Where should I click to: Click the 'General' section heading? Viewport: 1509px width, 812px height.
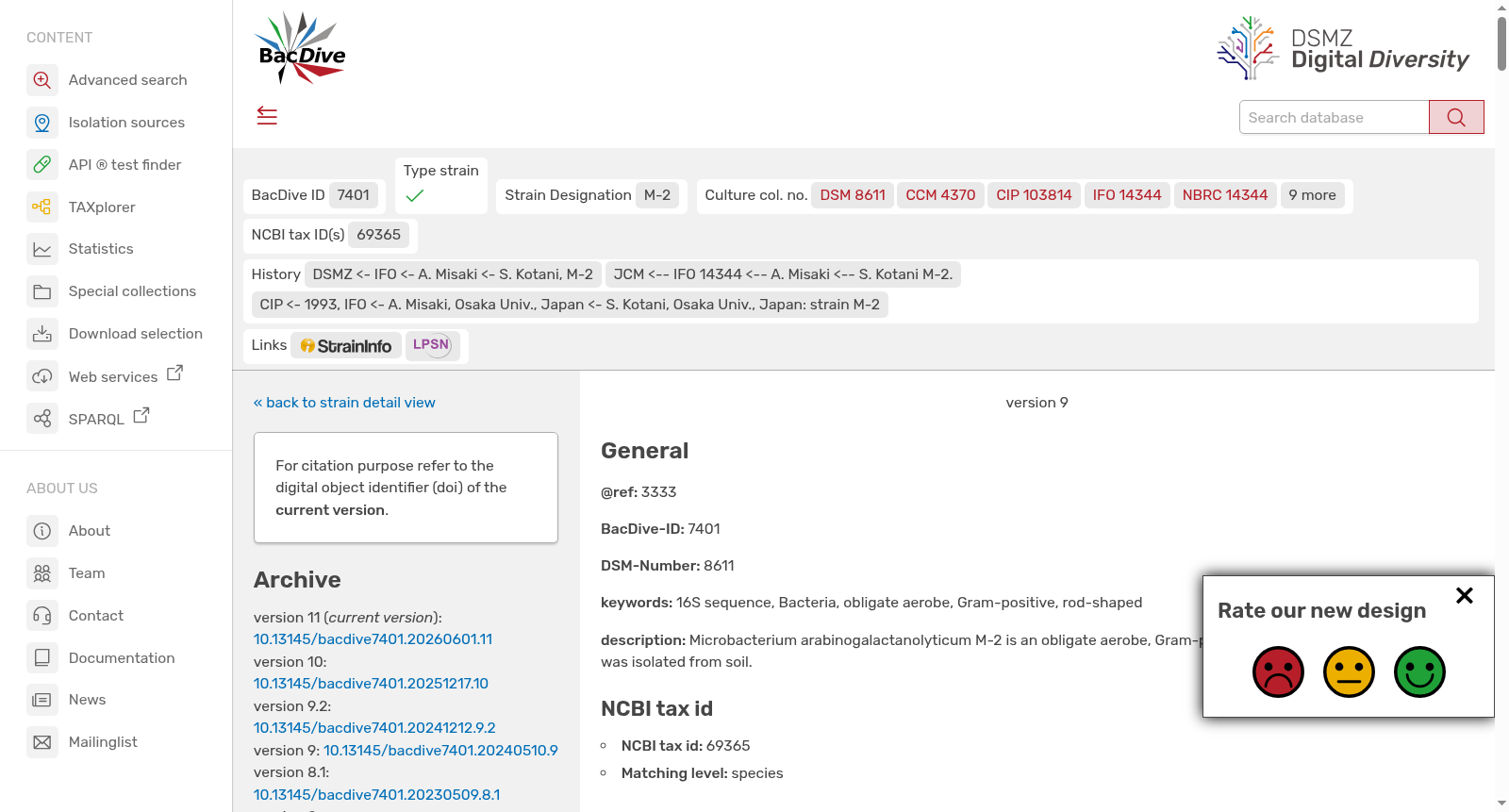click(x=645, y=451)
